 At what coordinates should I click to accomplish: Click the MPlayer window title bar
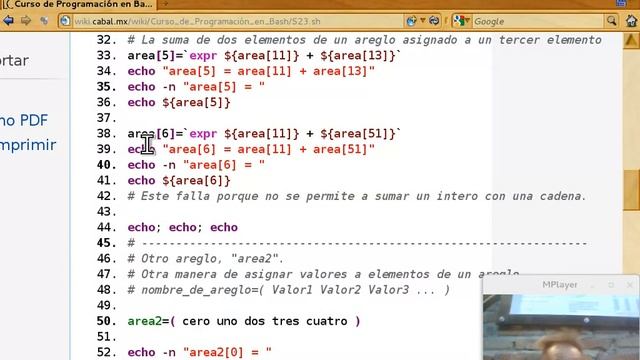(560, 285)
